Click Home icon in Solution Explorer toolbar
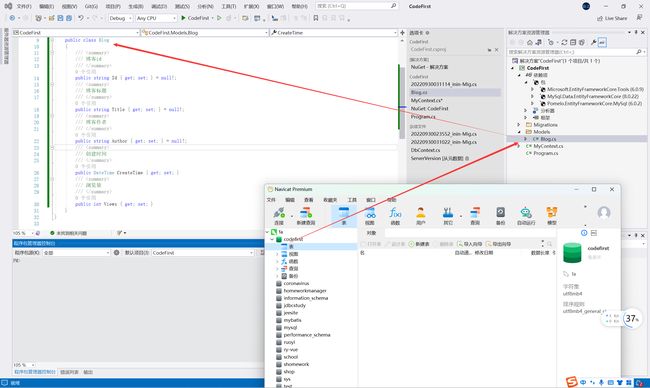Screen dimensions: 650x388 530,42
